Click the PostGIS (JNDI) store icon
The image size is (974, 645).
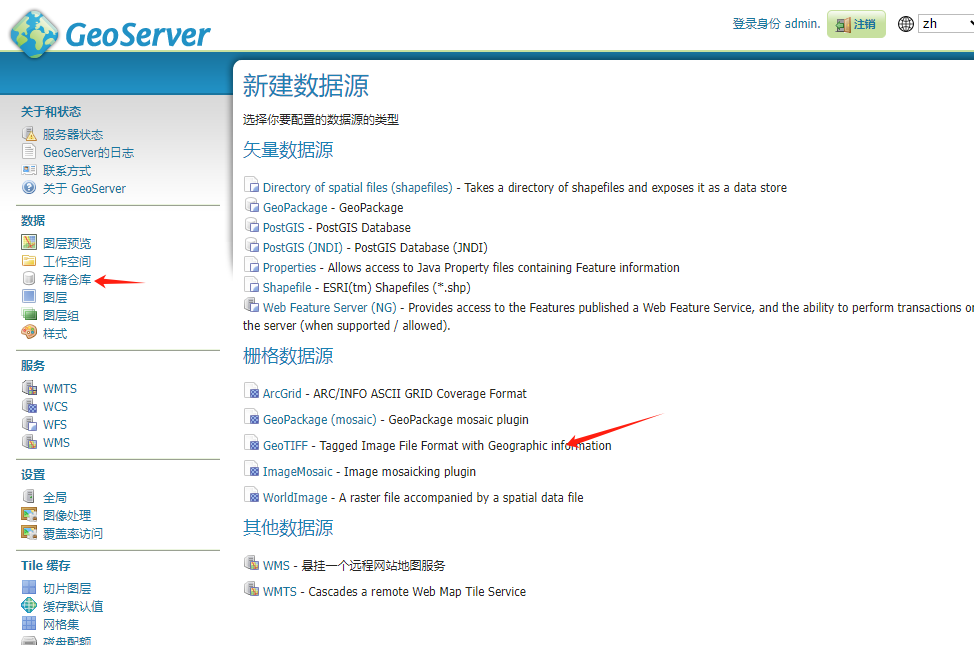pos(252,246)
